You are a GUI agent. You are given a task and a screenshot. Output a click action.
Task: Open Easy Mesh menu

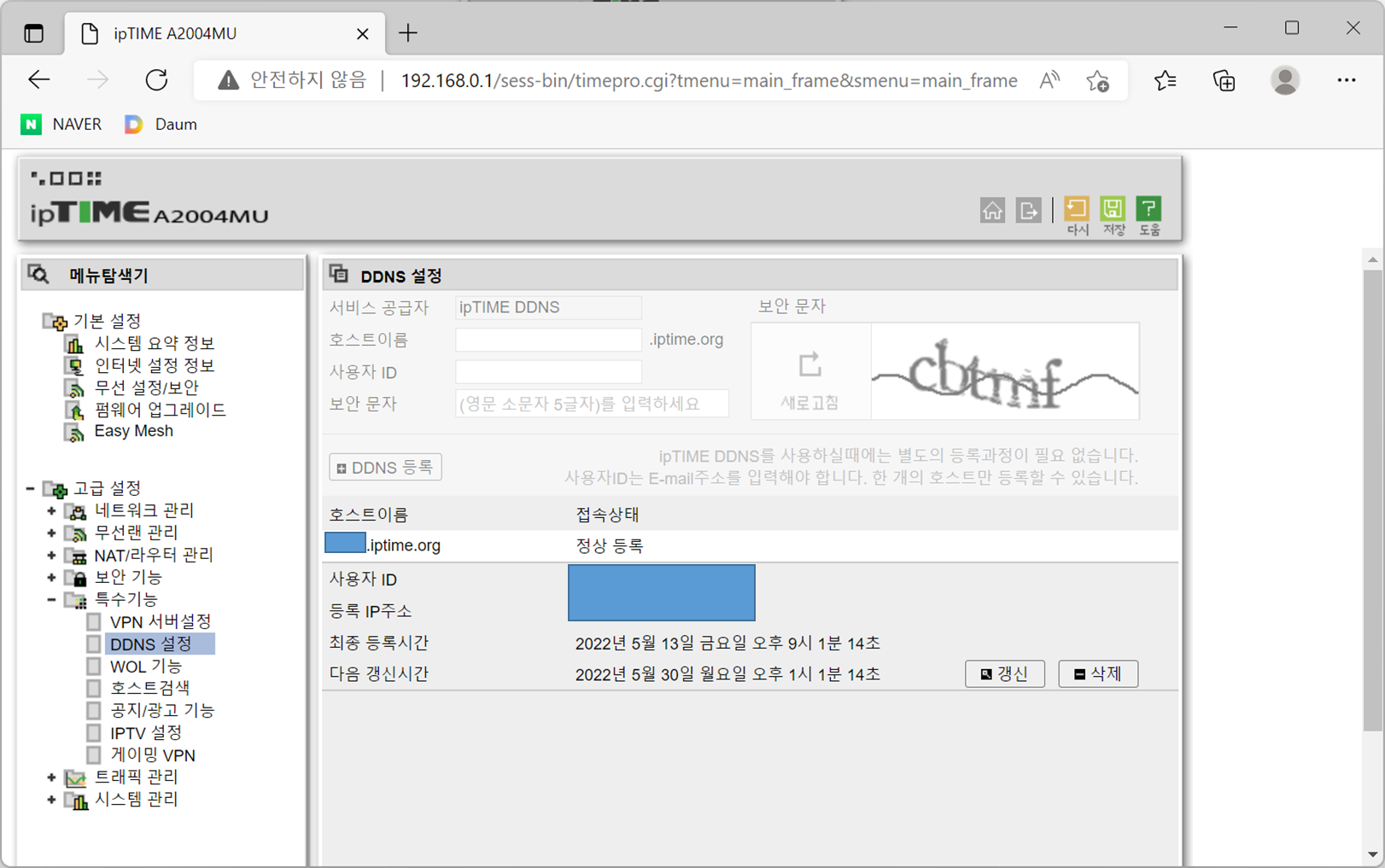[x=133, y=431]
